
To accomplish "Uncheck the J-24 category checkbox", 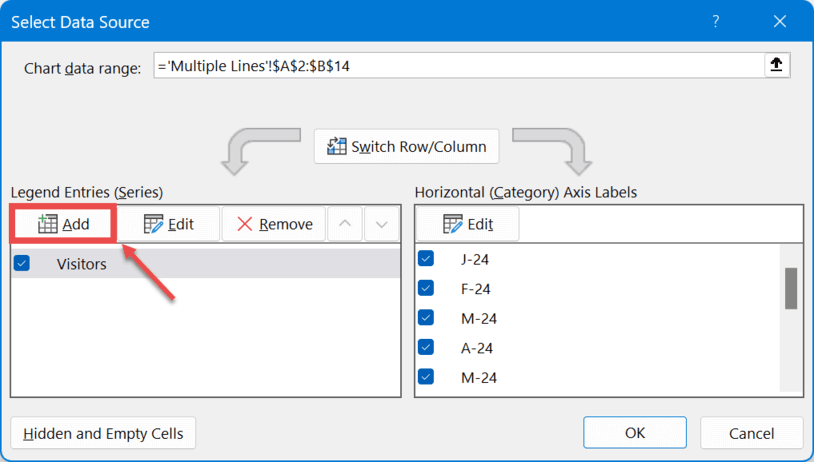I will coord(426,259).
